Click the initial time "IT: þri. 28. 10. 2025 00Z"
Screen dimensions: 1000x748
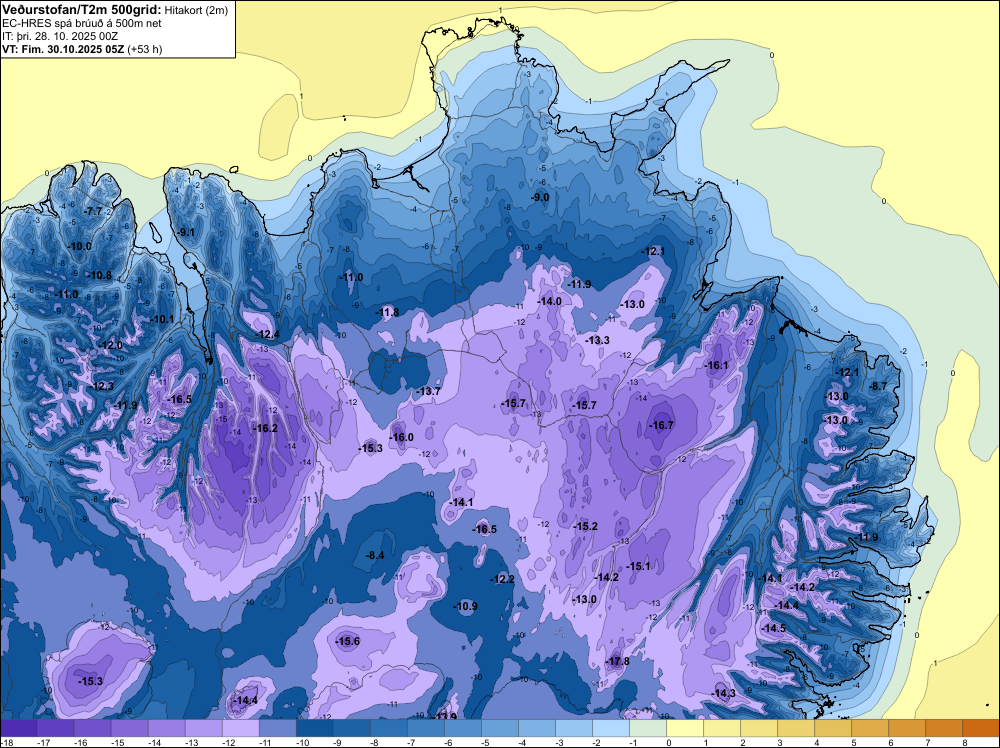click(60, 36)
